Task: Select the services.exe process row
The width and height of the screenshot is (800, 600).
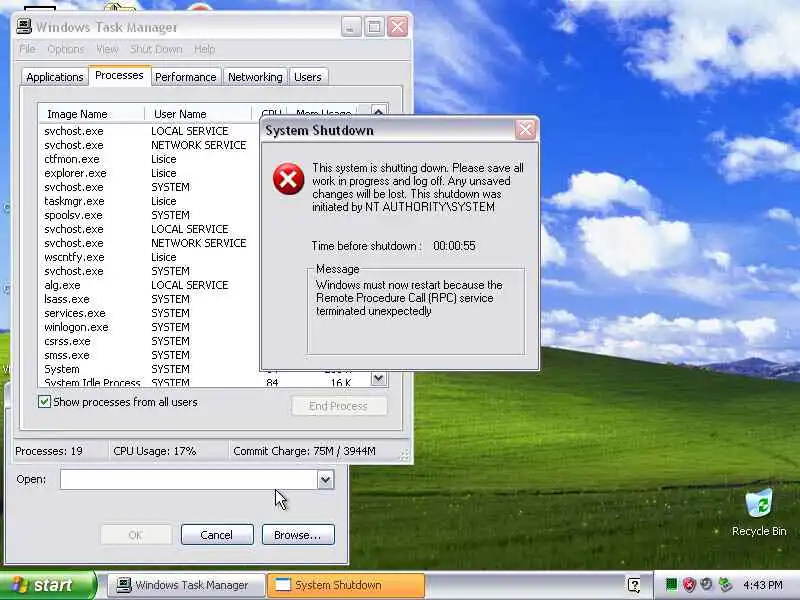Action: pos(148,313)
